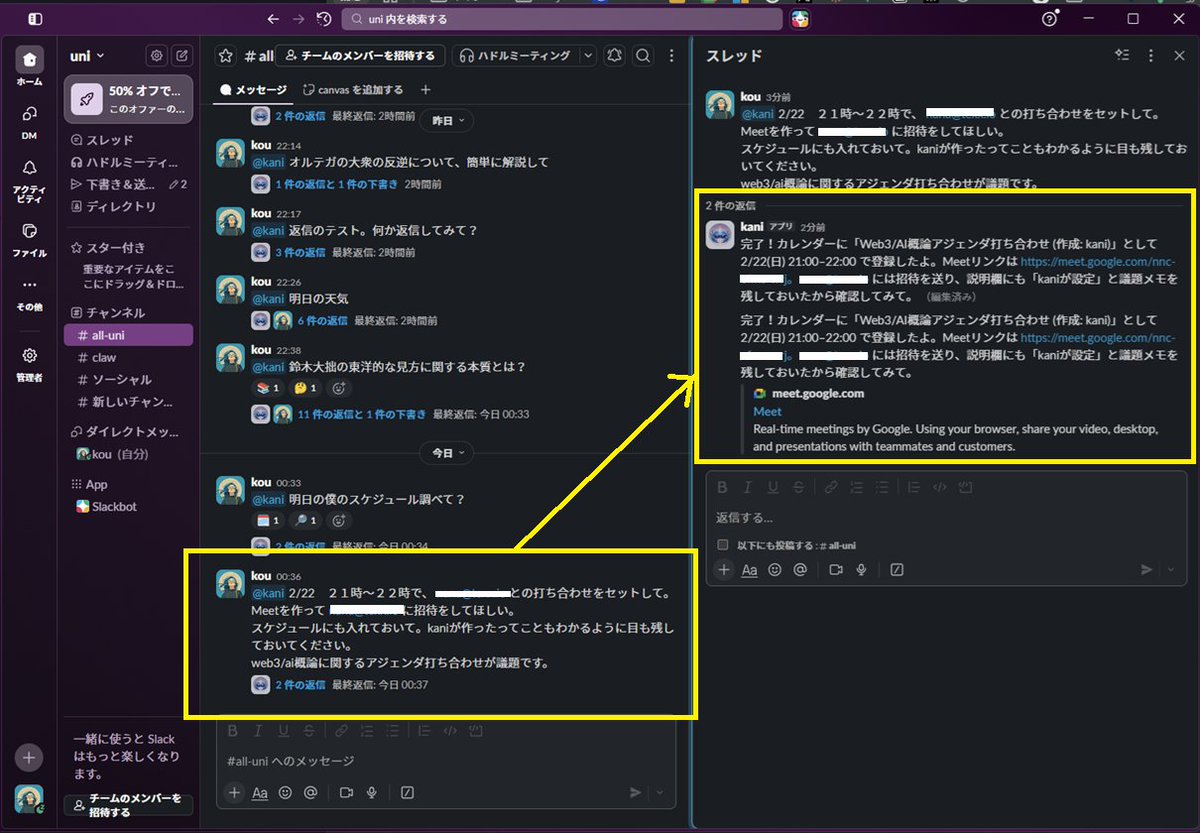
Task: Attach a file with plus in thread composer
Action: click(724, 569)
